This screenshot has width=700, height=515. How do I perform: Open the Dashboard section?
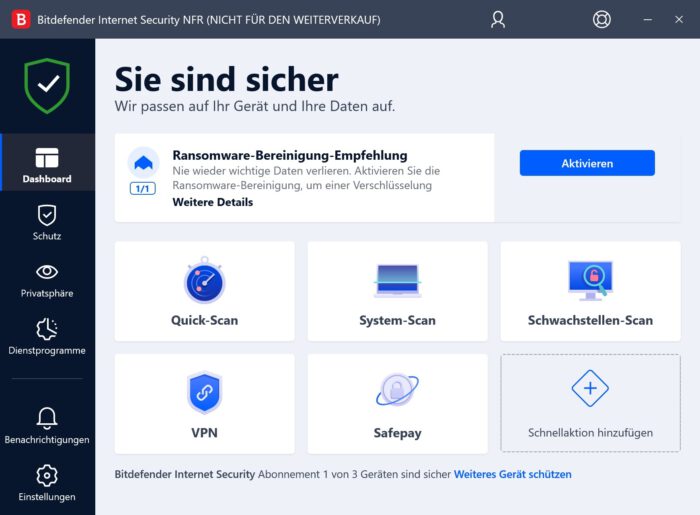pyautogui.click(x=47, y=162)
